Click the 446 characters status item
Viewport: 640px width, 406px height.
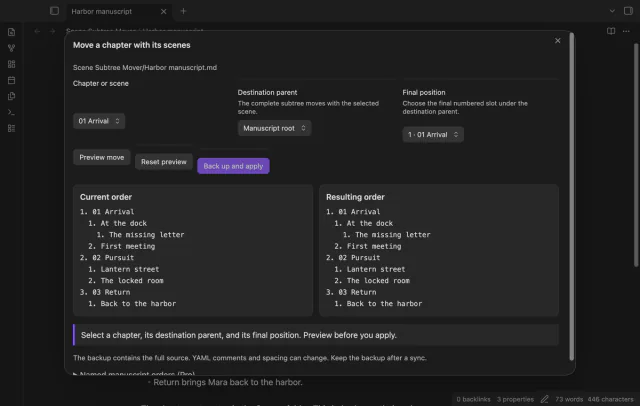point(610,399)
